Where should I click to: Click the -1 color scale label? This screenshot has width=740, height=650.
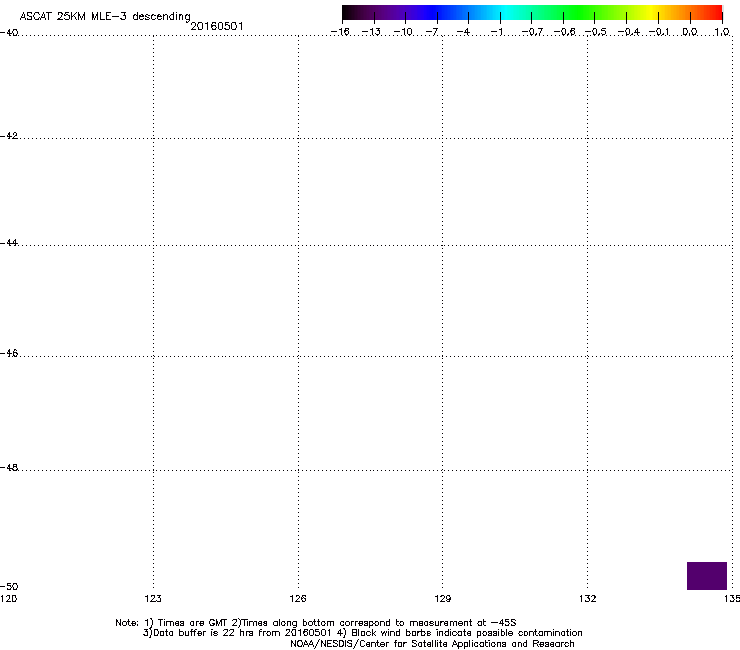coord(496,32)
